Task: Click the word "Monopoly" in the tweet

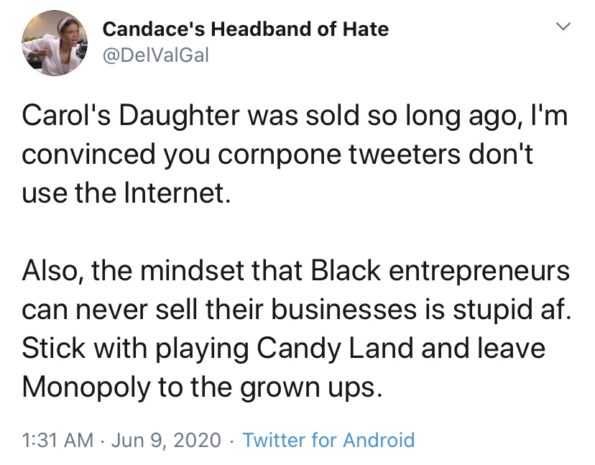Action: click(86, 388)
